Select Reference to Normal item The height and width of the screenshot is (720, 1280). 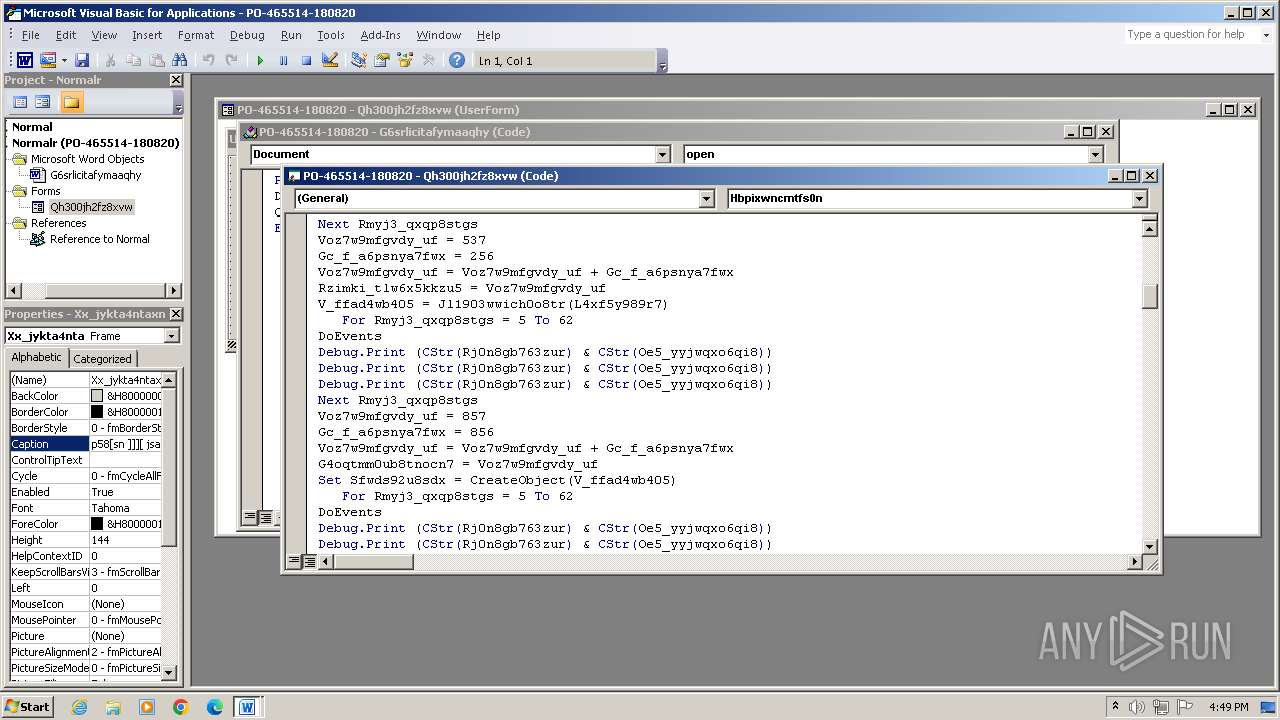100,239
